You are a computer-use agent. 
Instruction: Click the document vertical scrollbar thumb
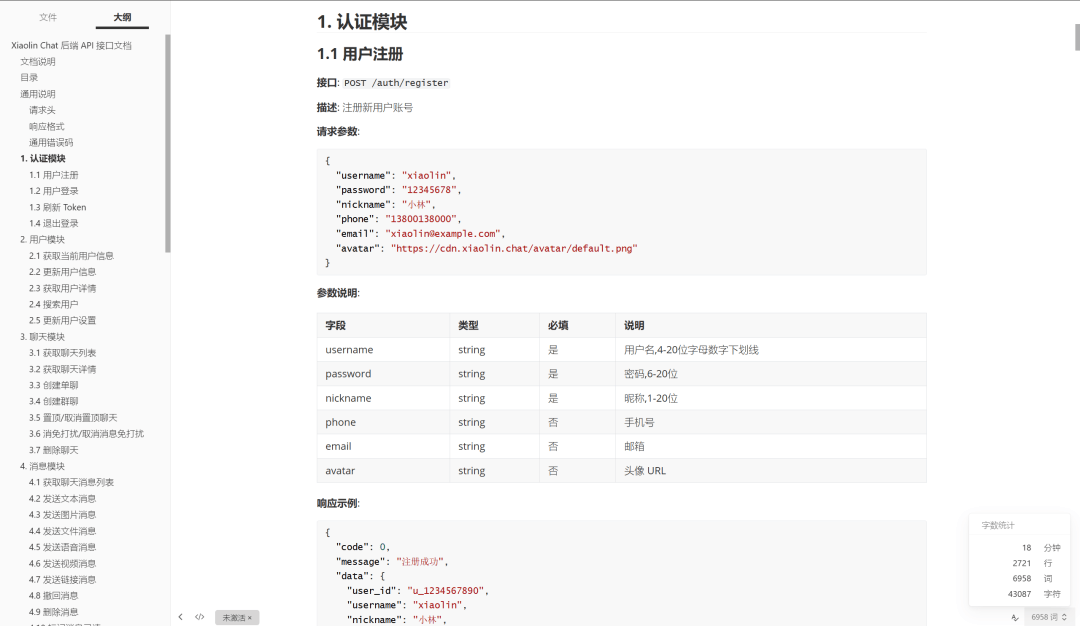coord(1076,36)
